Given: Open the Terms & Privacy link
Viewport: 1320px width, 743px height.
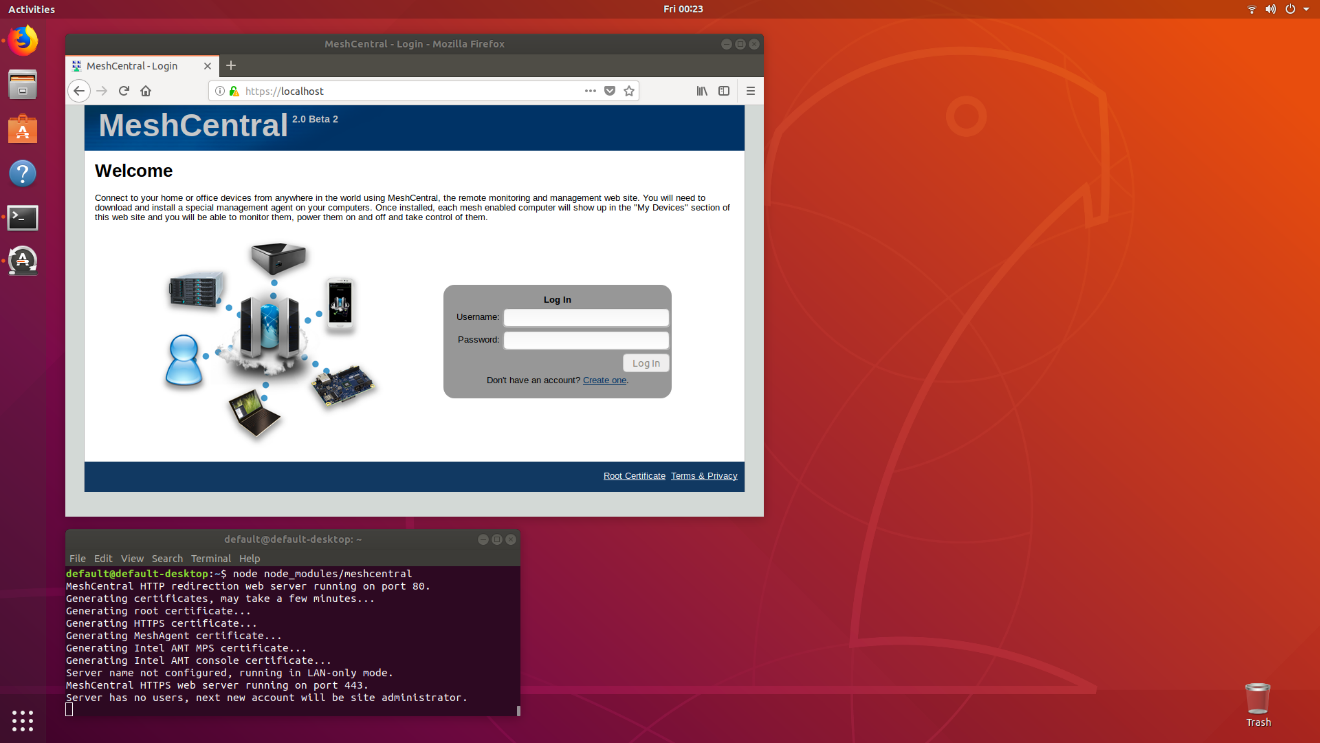Looking at the screenshot, I should pos(704,476).
